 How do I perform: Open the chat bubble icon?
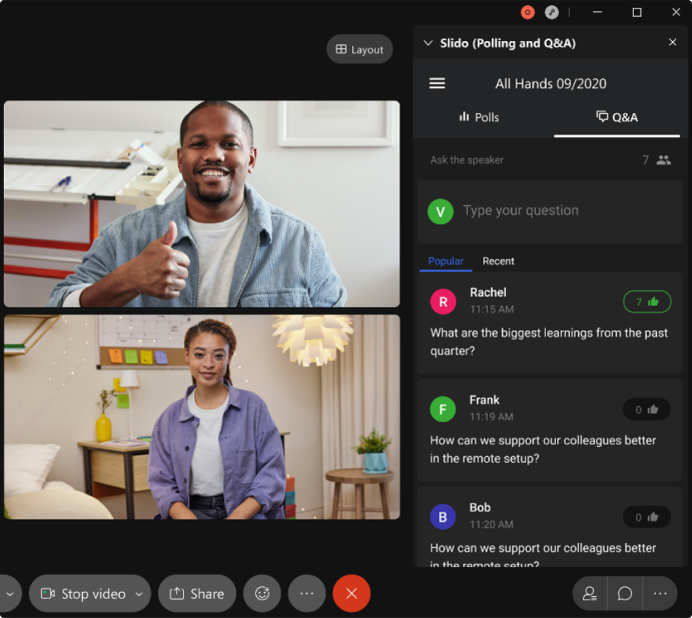(625, 593)
